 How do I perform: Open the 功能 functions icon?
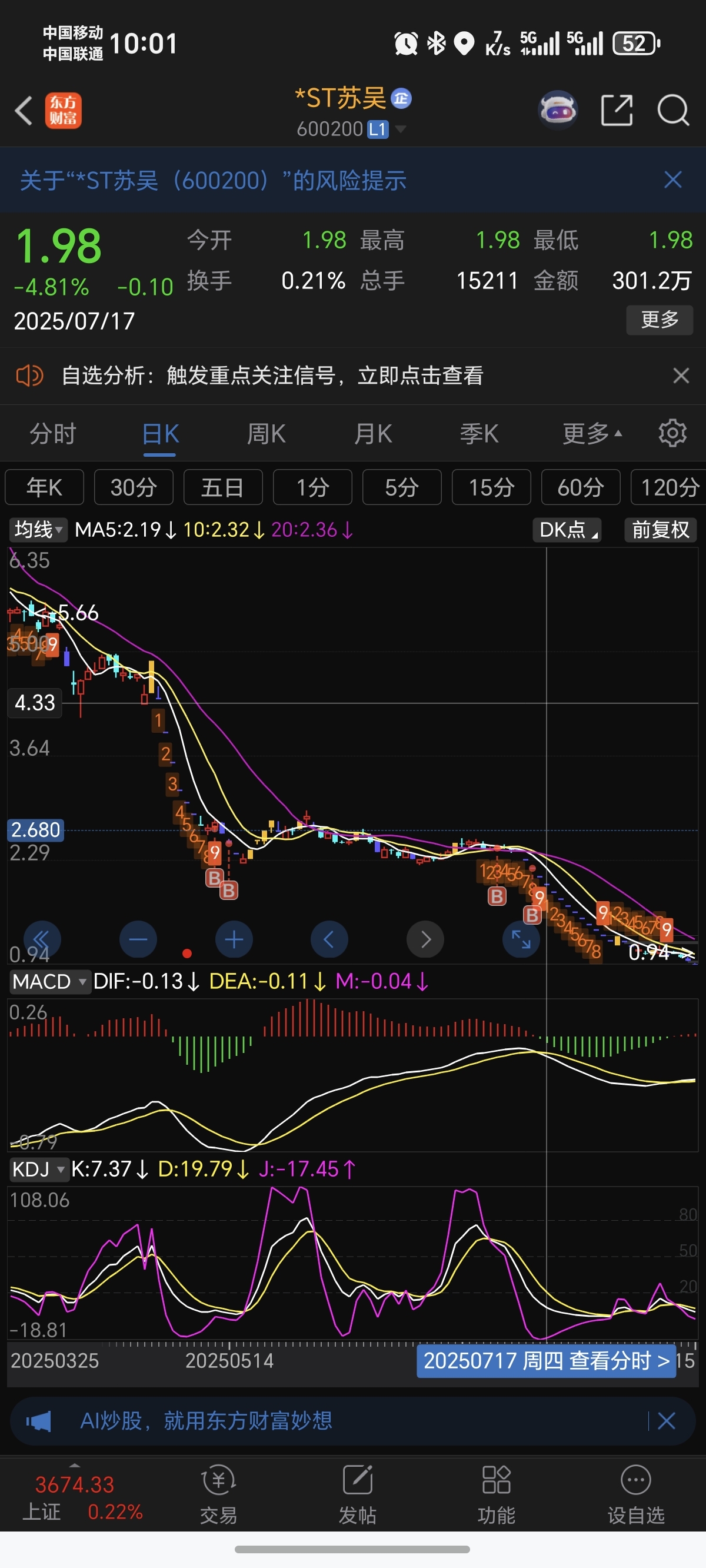point(496,1494)
